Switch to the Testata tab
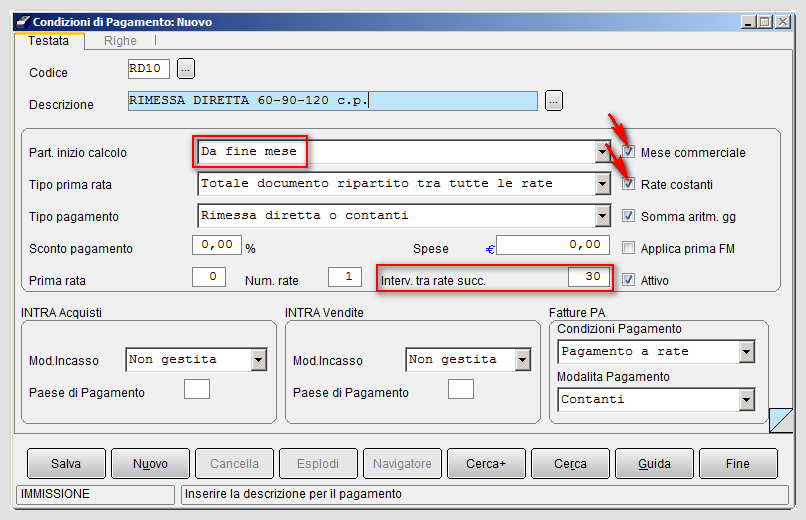The height and width of the screenshot is (520, 806). [48, 41]
